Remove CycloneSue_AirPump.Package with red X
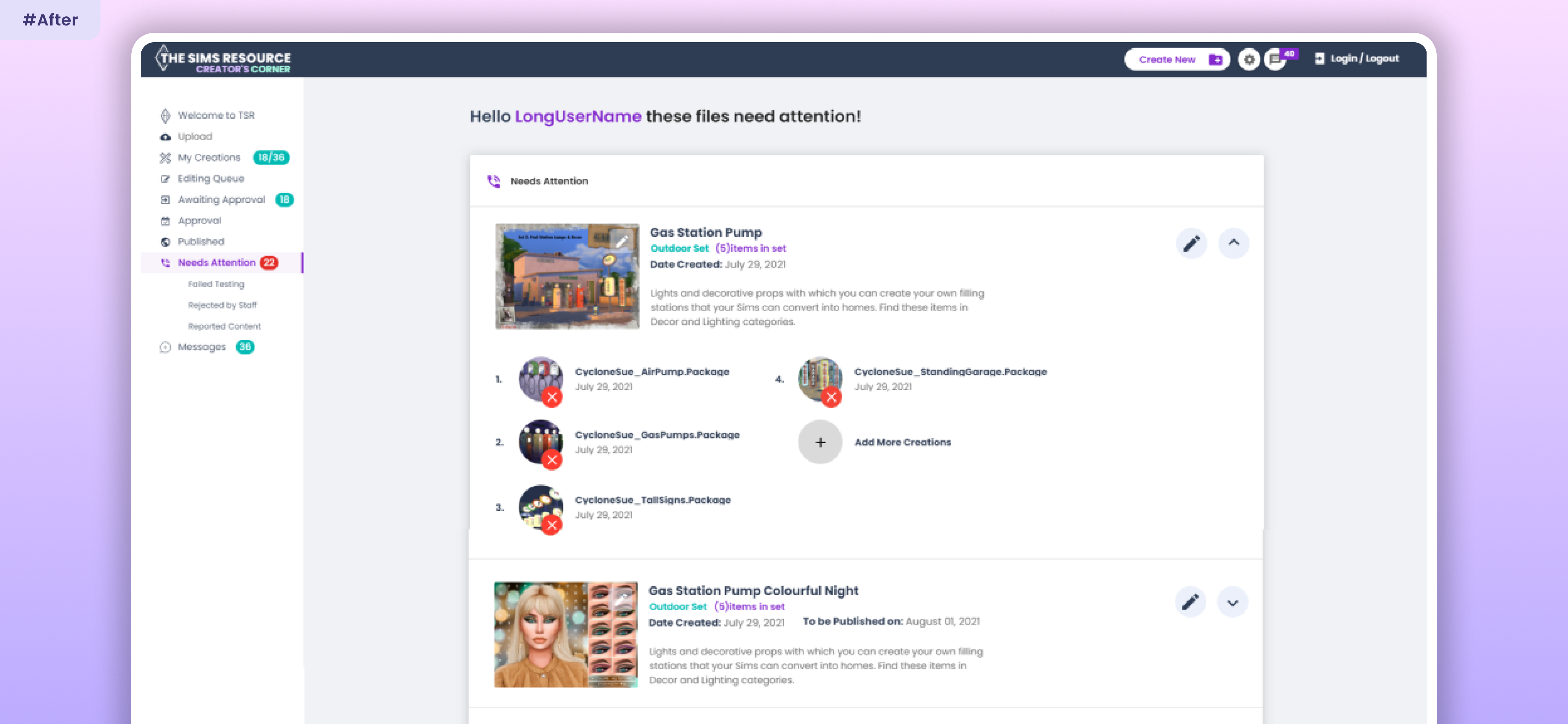Image resolution: width=1568 pixels, height=724 pixels. point(551,398)
